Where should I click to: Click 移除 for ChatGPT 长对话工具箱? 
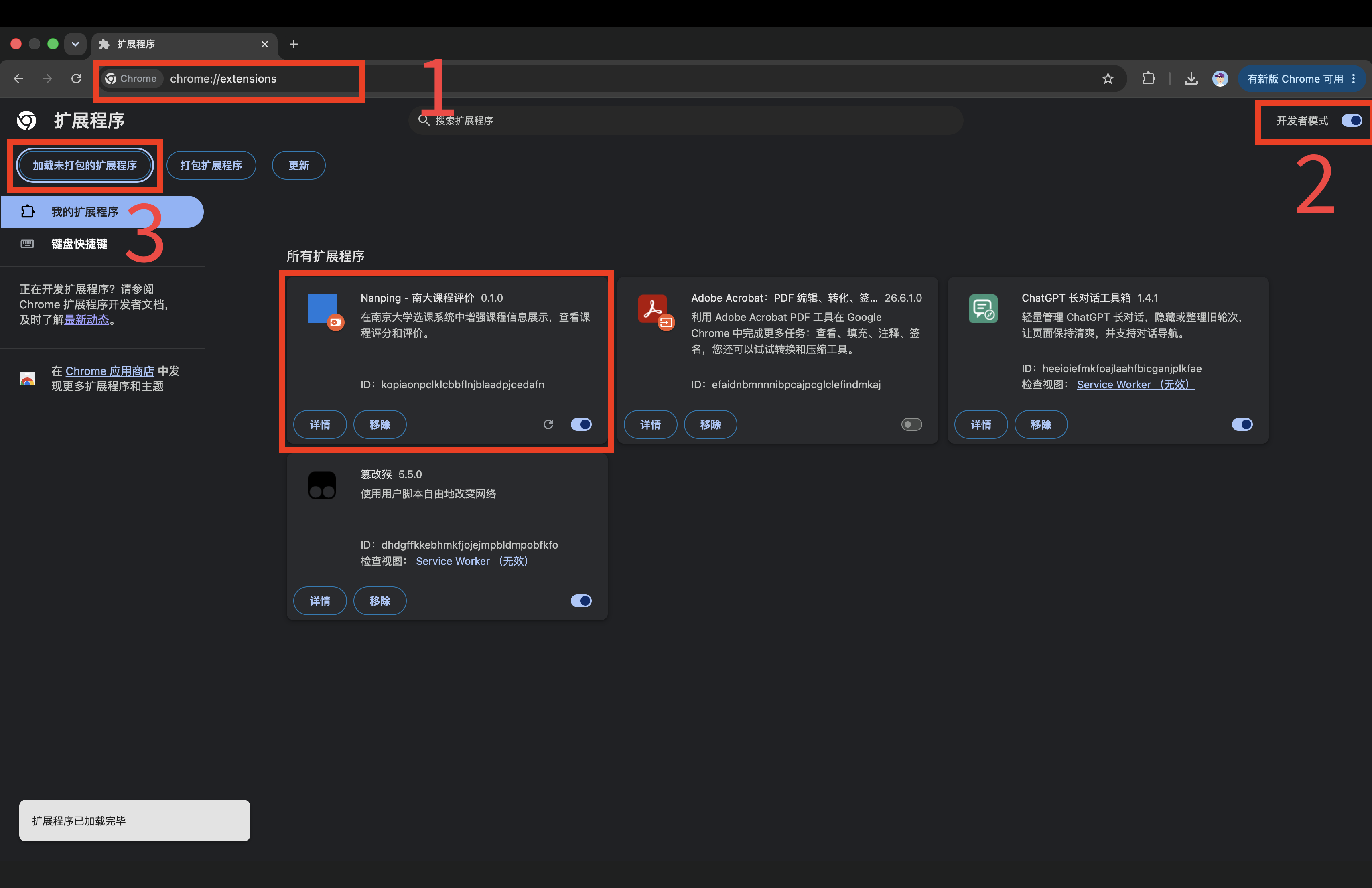(x=1041, y=424)
